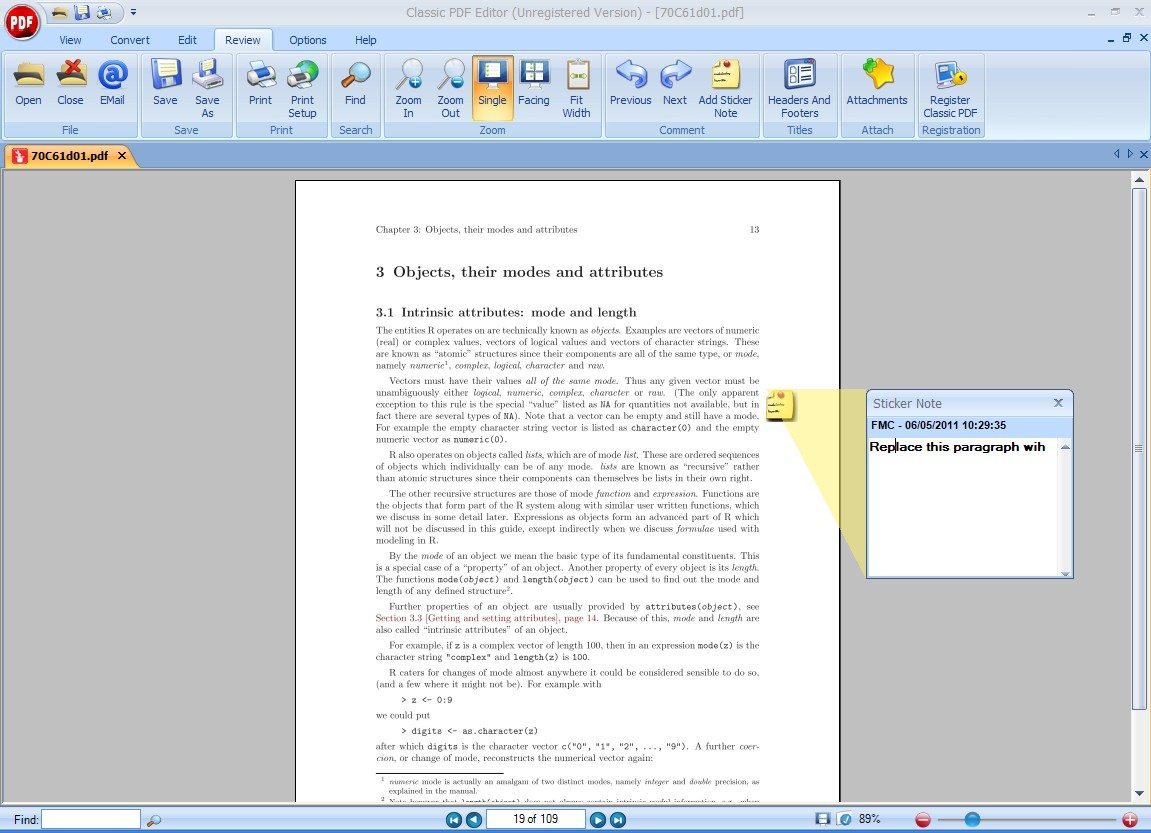Click the Find search magnifier button in the status bar
The image size is (1151, 833).
(x=153, y=820)
